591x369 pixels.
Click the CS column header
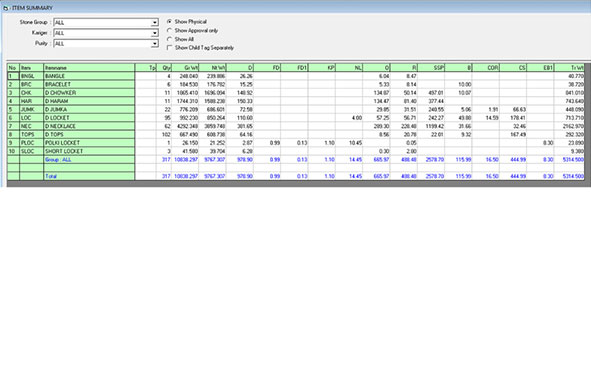coord(513,68)
